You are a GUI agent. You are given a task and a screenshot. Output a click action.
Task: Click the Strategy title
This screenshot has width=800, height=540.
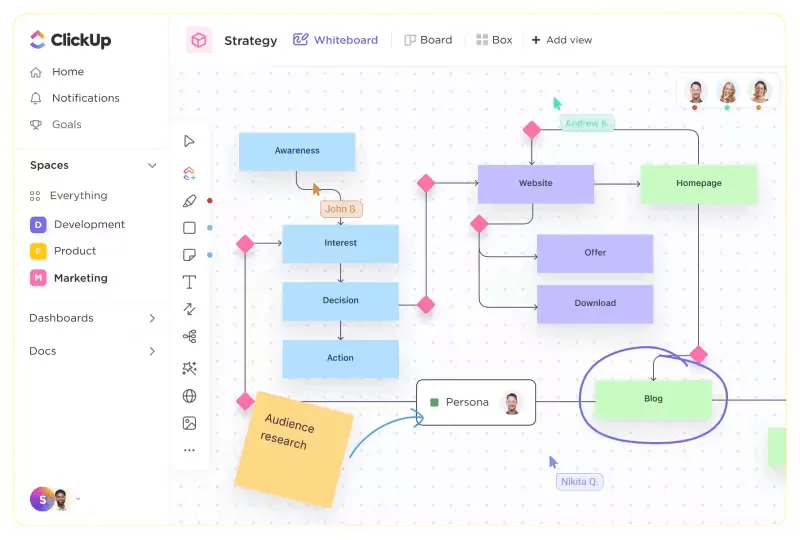click(x=251, y=40)
